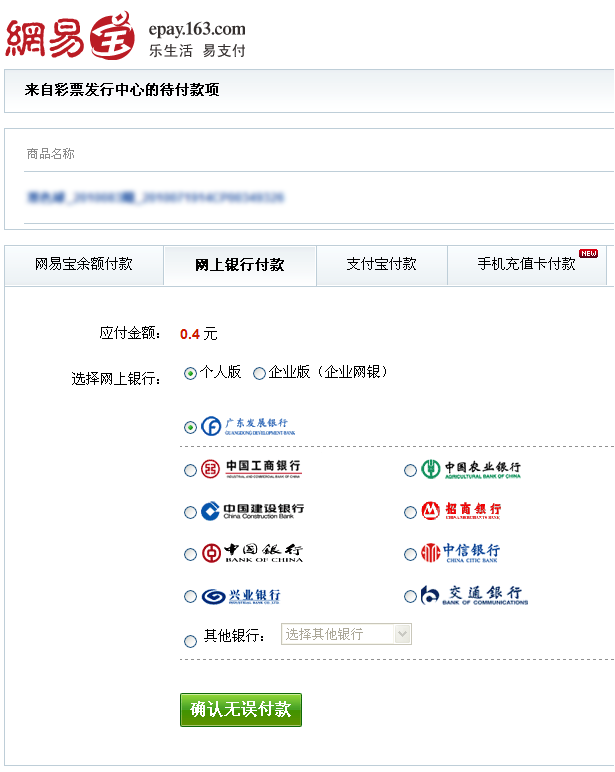615x772 pixels.
Task: Open the 手机充值卡付款 tab
Action: 526,265
